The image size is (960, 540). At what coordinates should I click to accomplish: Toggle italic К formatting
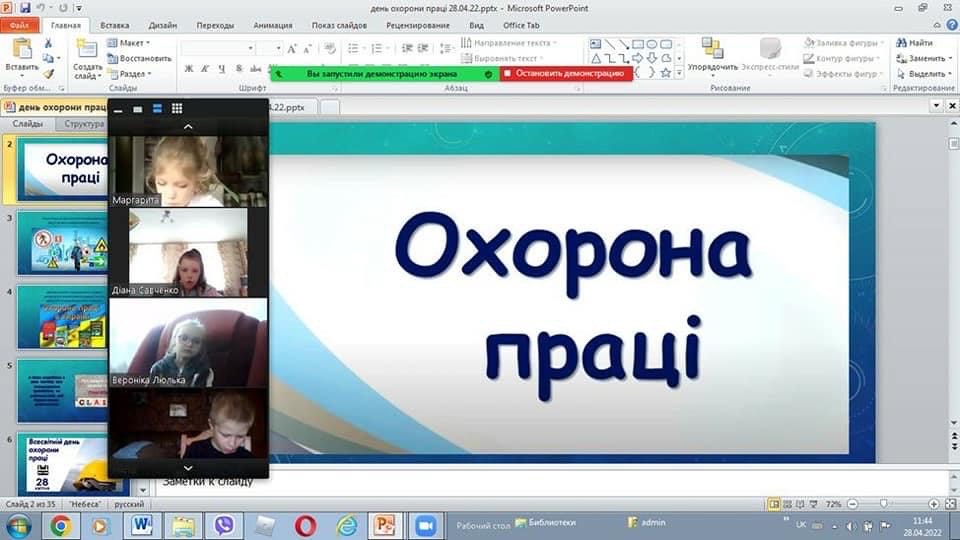coord(205,69)
